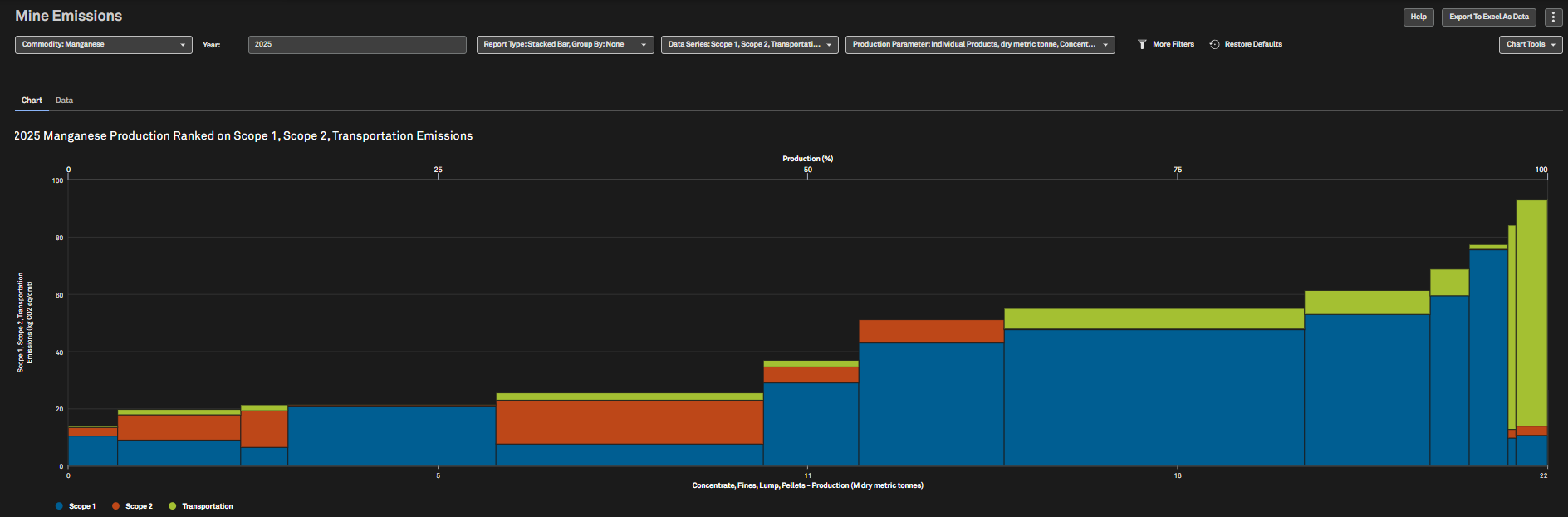Open the vertical three-dot options menu
The image size is (1568, 517).
1553,17
